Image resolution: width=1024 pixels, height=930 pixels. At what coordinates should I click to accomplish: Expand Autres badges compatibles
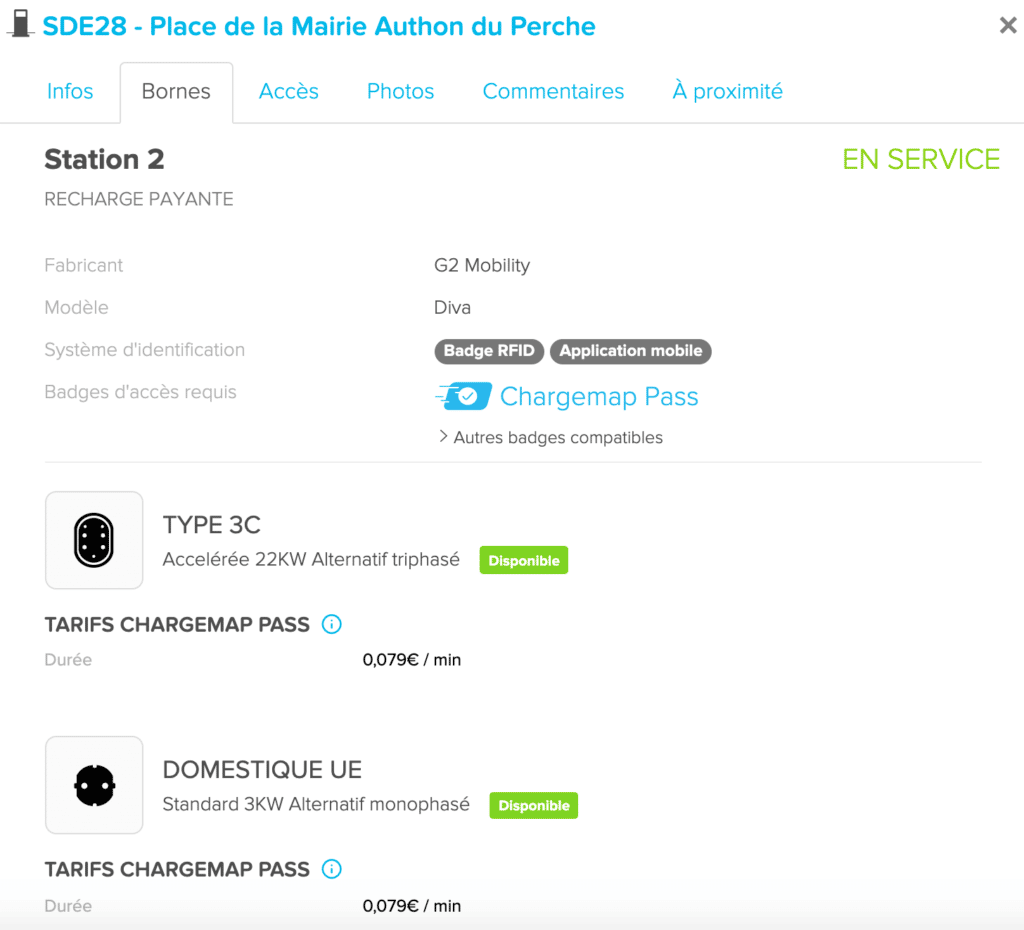click(x=551, y=437)
